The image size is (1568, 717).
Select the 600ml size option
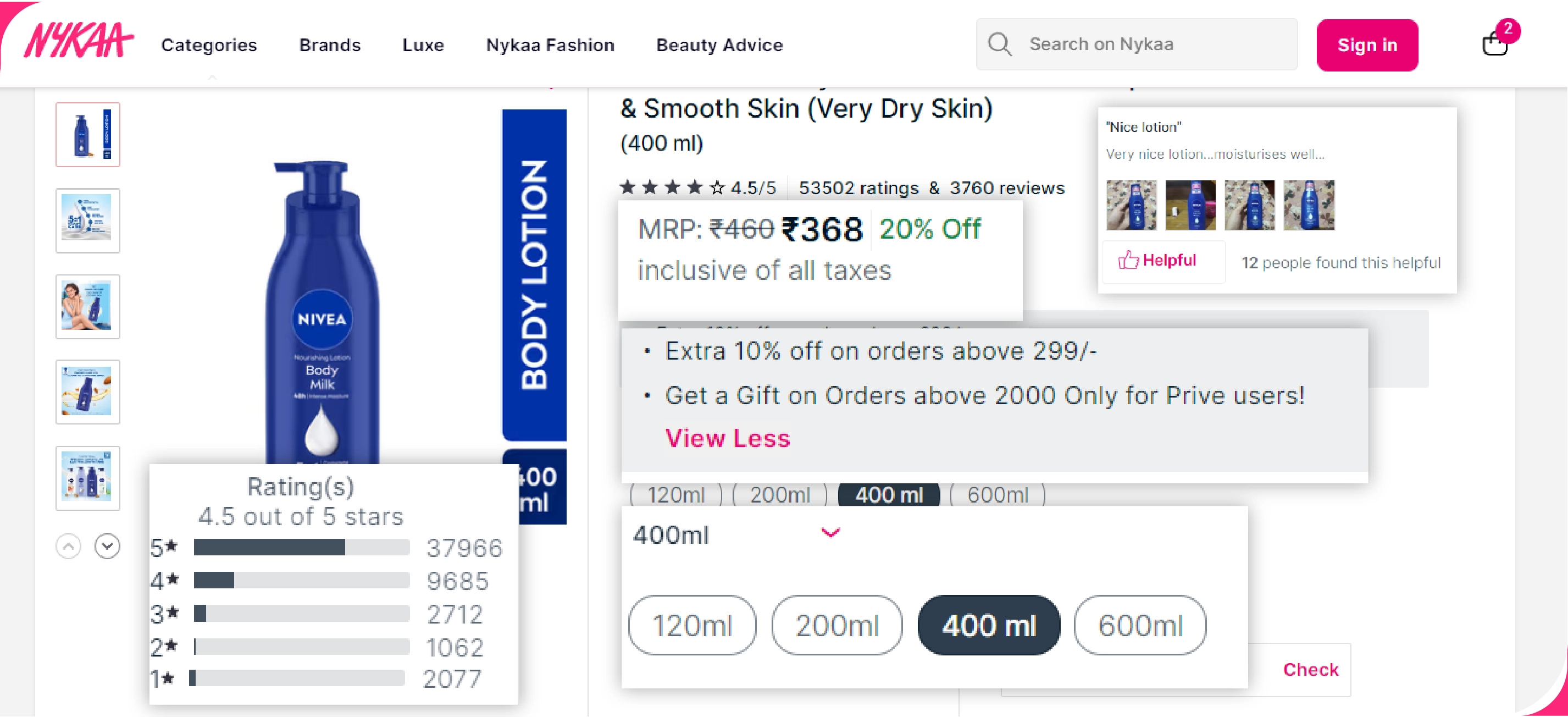point(1139,625)
